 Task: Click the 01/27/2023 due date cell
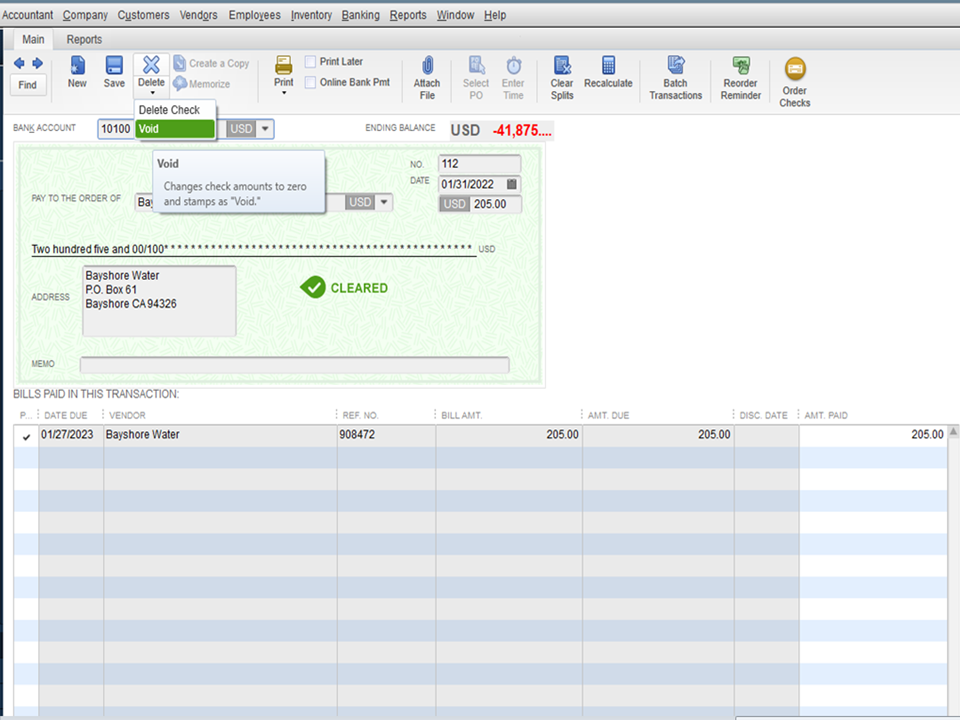(71, 435)
